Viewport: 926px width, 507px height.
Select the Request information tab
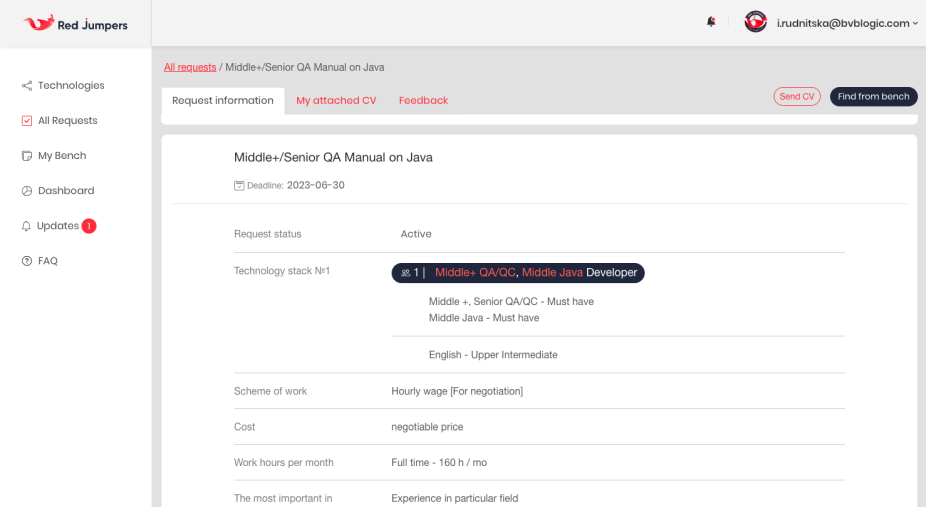223,101
